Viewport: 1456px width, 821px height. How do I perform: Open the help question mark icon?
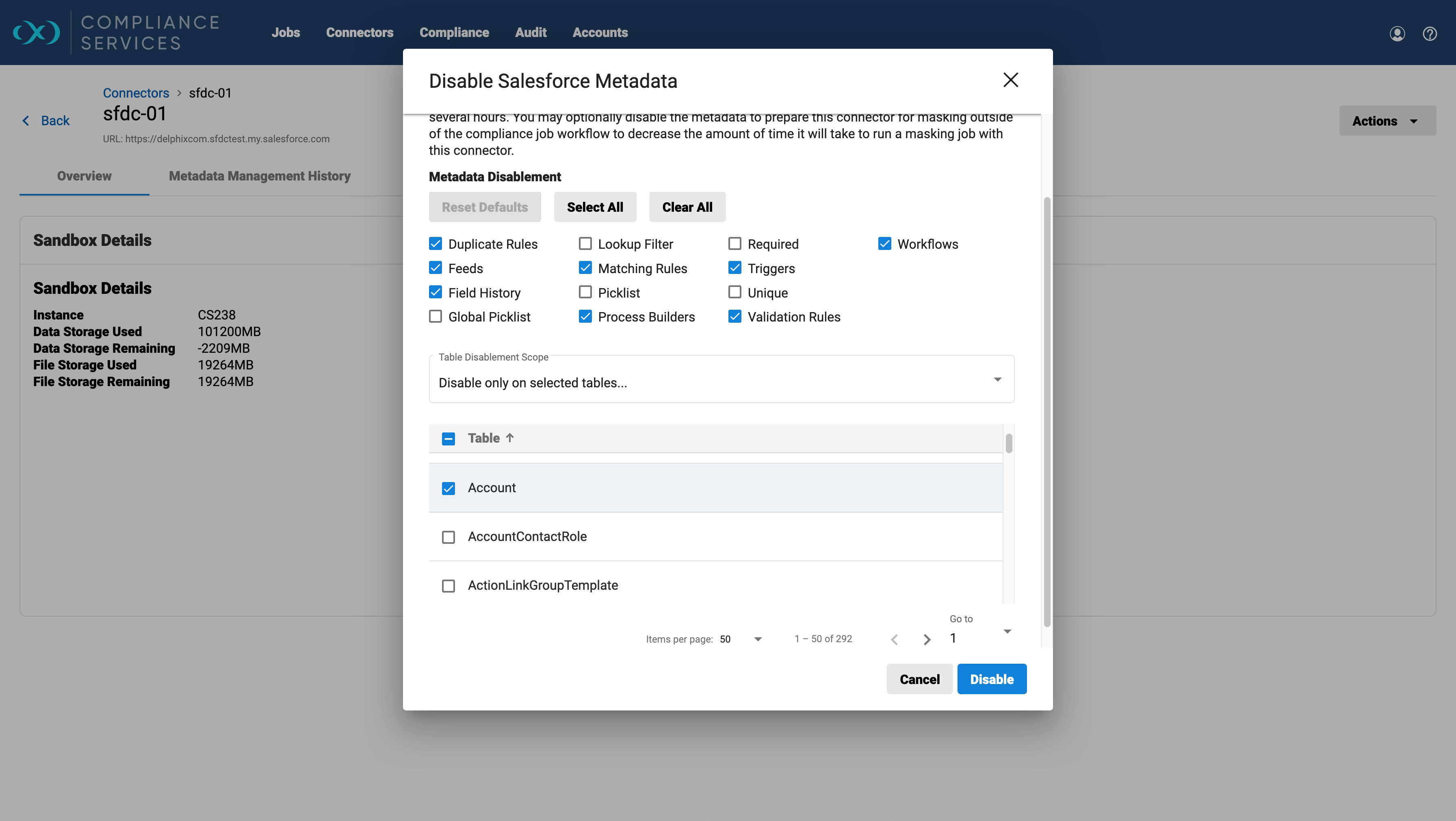coord(1430,34)
